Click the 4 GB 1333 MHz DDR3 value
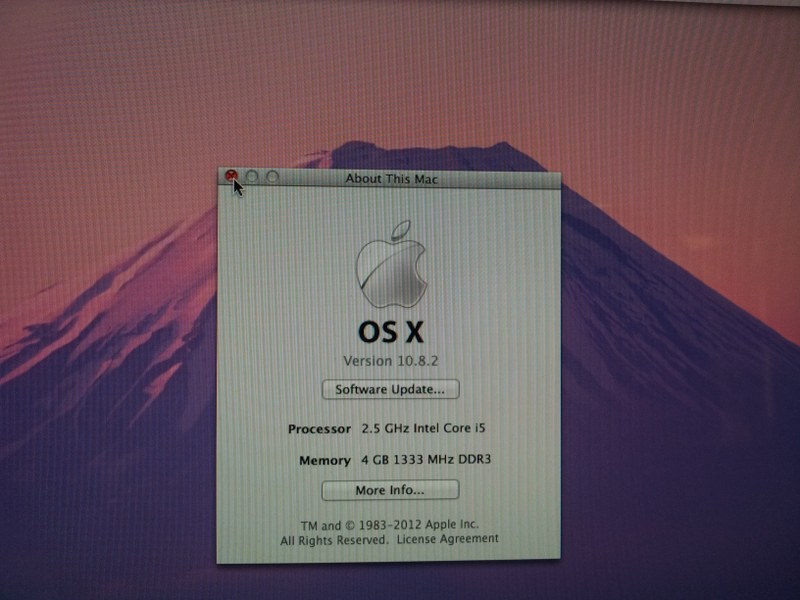The width and height of the screenshot is (800, 600). pyautogui.click(x=426, y=460)
